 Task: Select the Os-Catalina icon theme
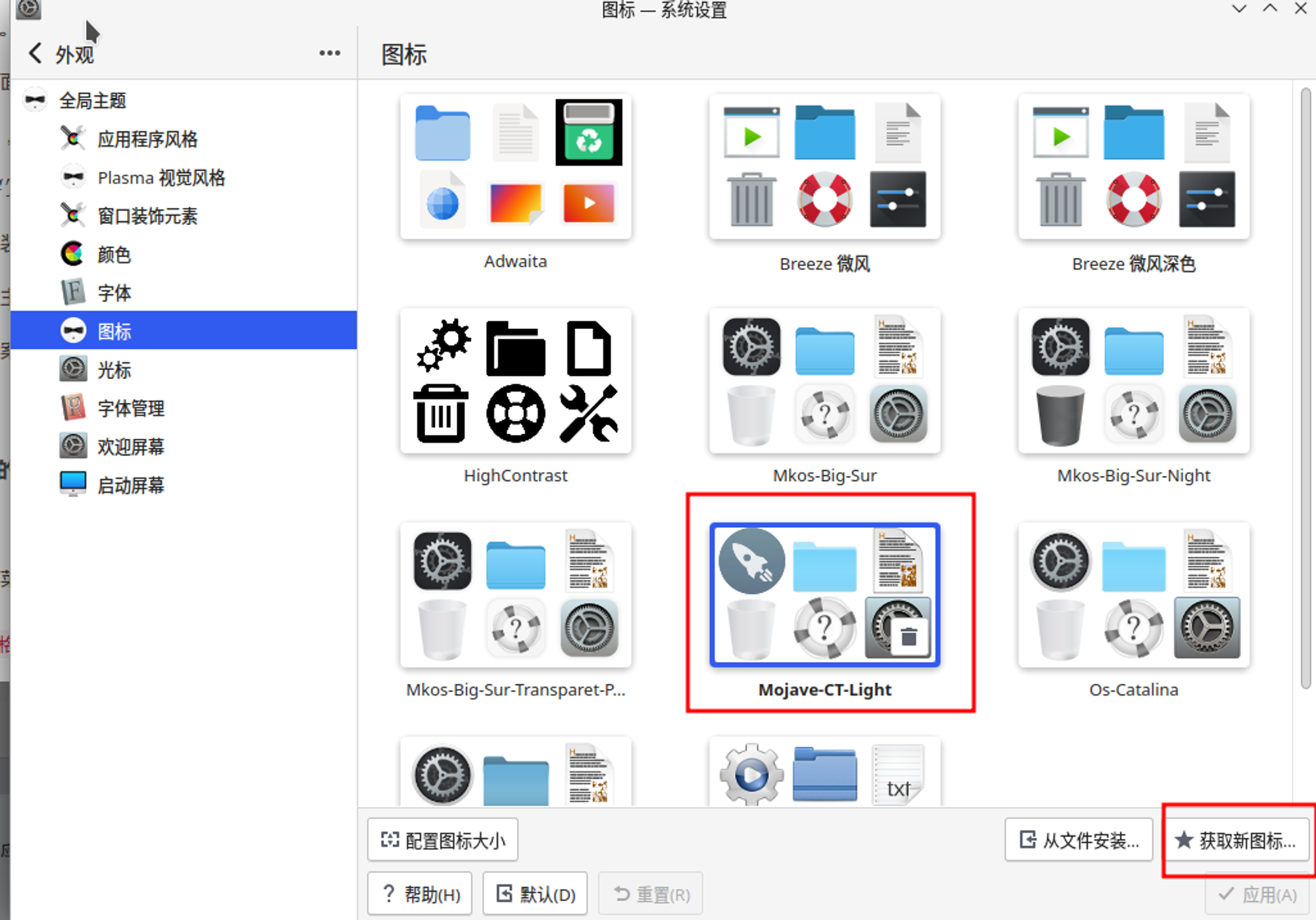coord(1134,595)
